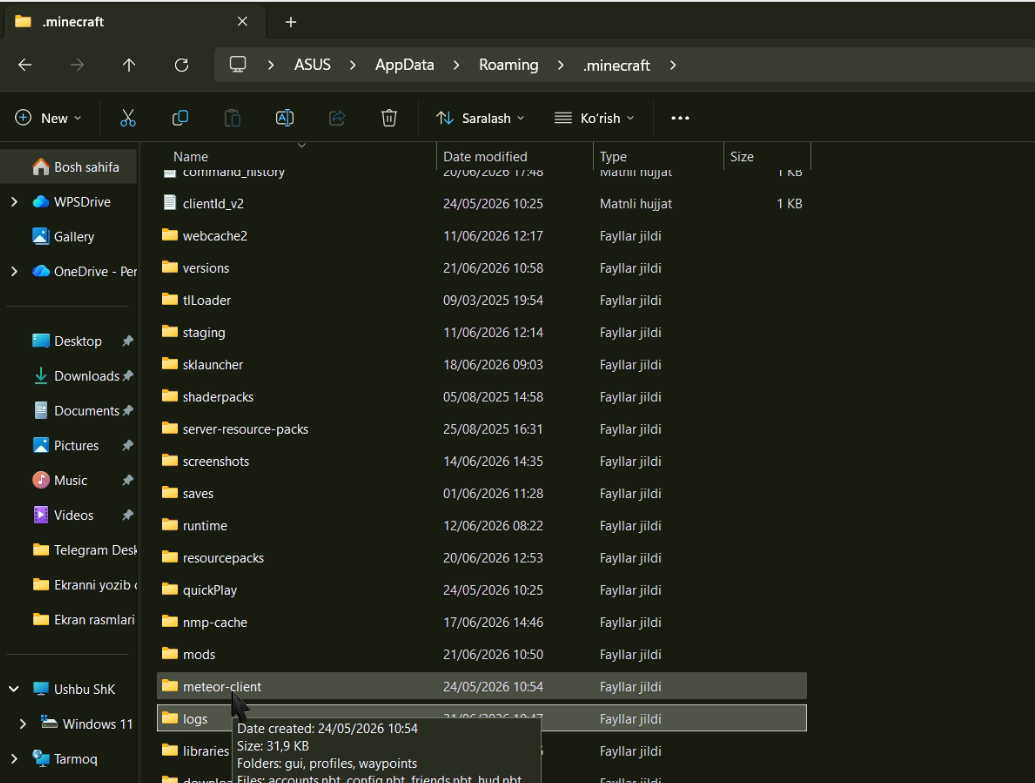Select the server-resource-packs folder
The height and width of the screenshot is (783, 1035).
482,429
